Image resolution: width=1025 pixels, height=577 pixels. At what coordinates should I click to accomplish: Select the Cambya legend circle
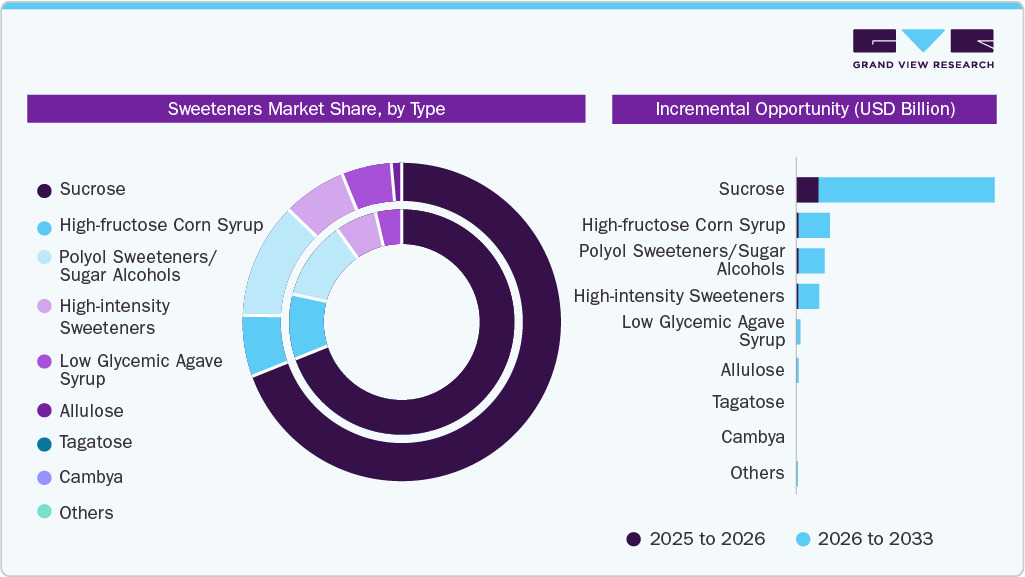[x=43, y=477]
